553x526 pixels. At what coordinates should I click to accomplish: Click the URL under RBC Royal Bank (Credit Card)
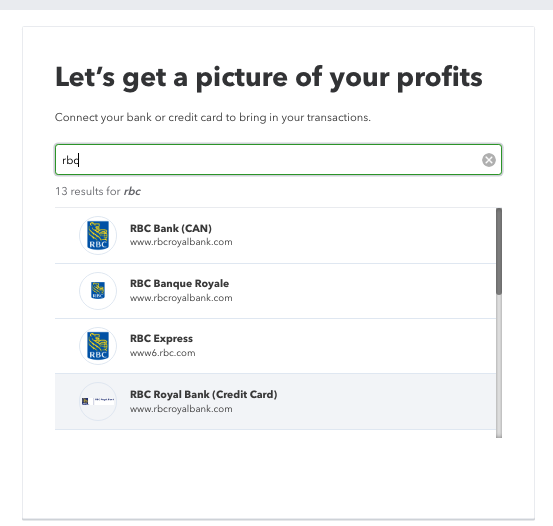point(181,409)
